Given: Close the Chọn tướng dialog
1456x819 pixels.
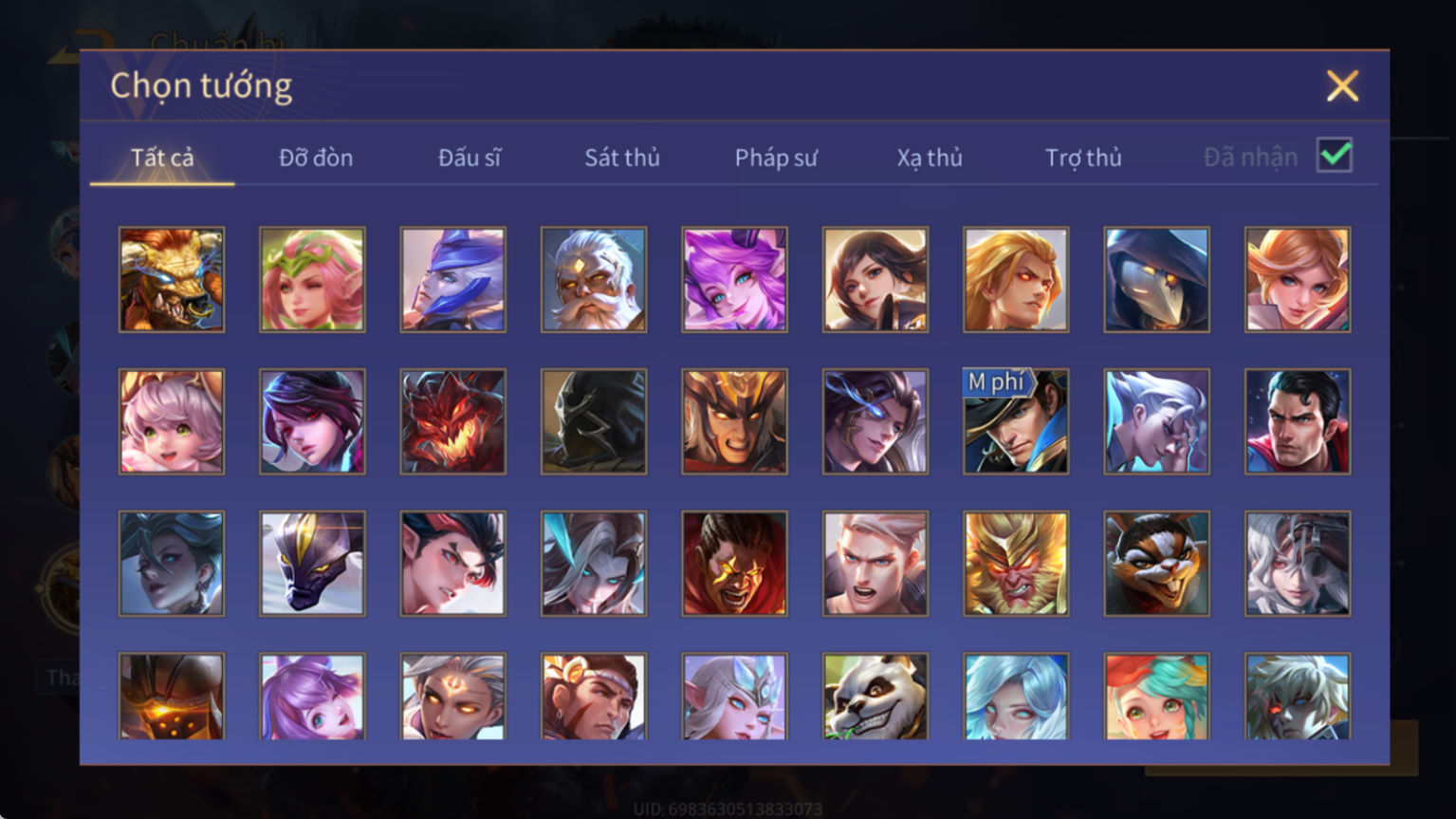Looking at the screenshot, I should click(1342, 86).
